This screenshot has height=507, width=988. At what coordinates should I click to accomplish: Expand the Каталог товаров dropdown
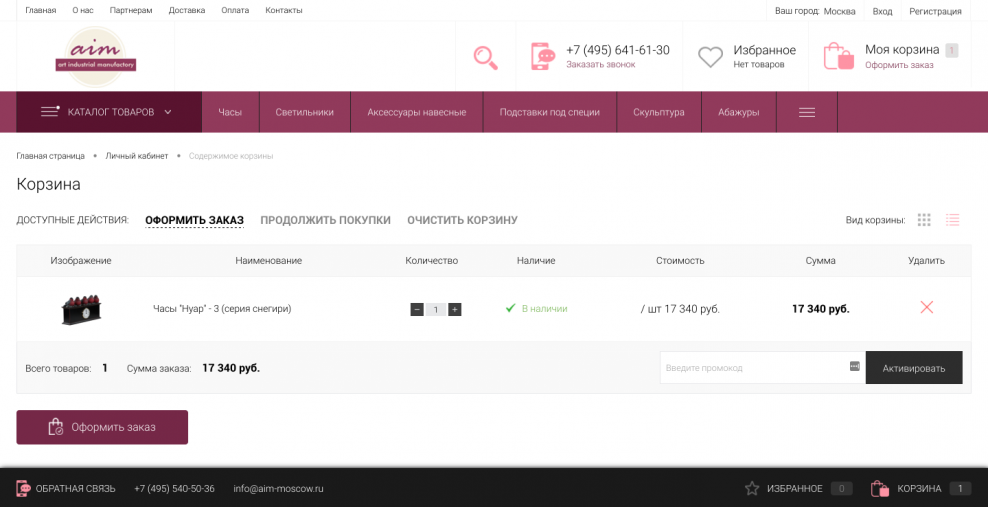click(108, 112)
